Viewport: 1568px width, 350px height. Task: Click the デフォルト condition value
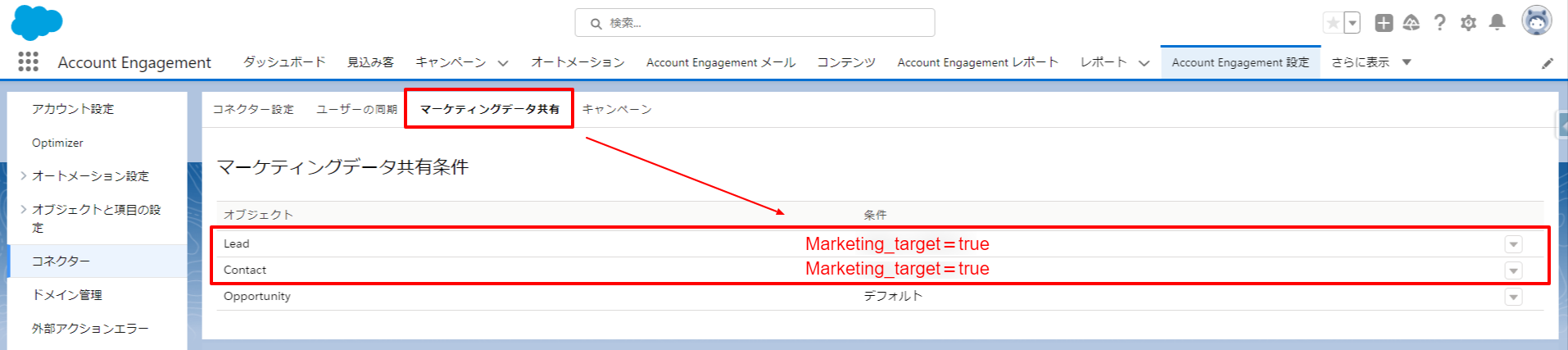click(x=893, y=296)
